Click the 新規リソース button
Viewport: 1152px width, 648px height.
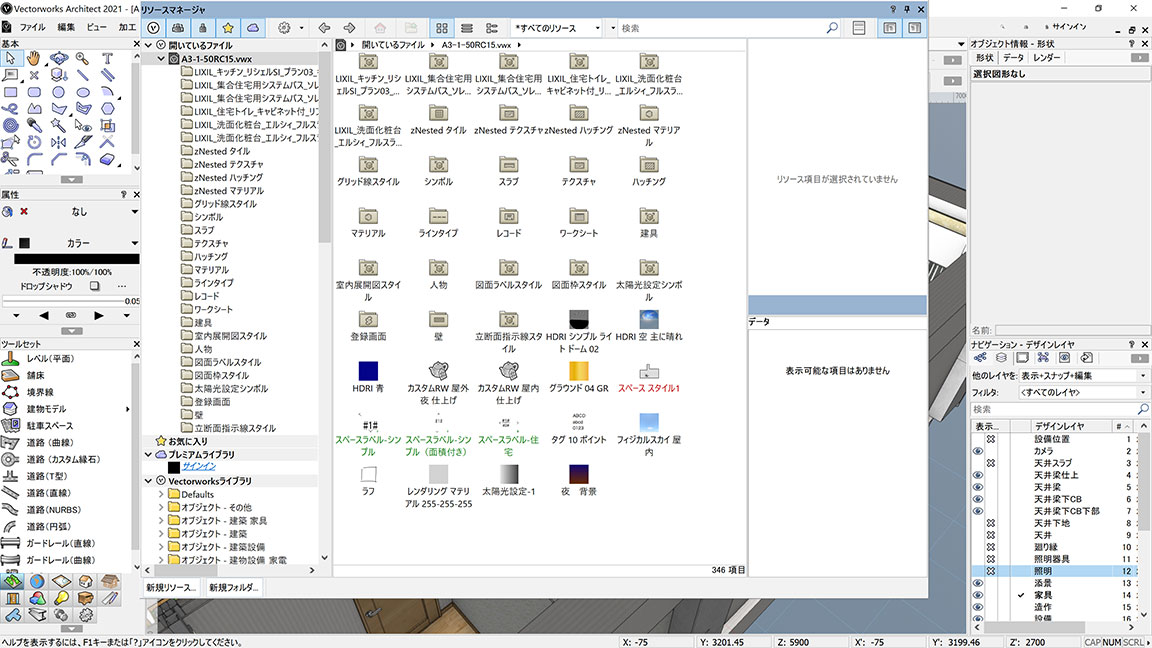point(171,588)
